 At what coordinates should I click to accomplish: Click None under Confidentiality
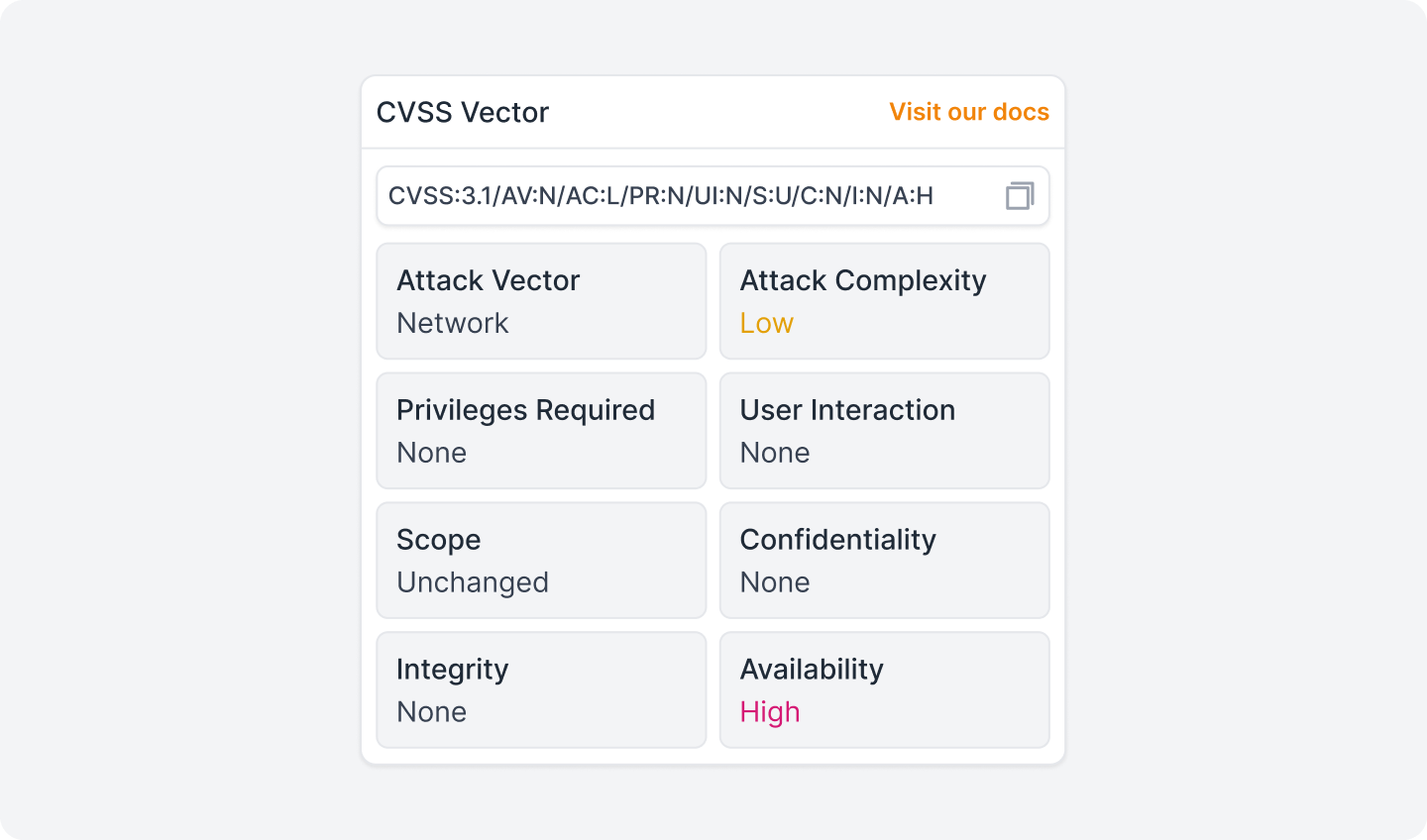pyautogui.click(x=775, y=582)
